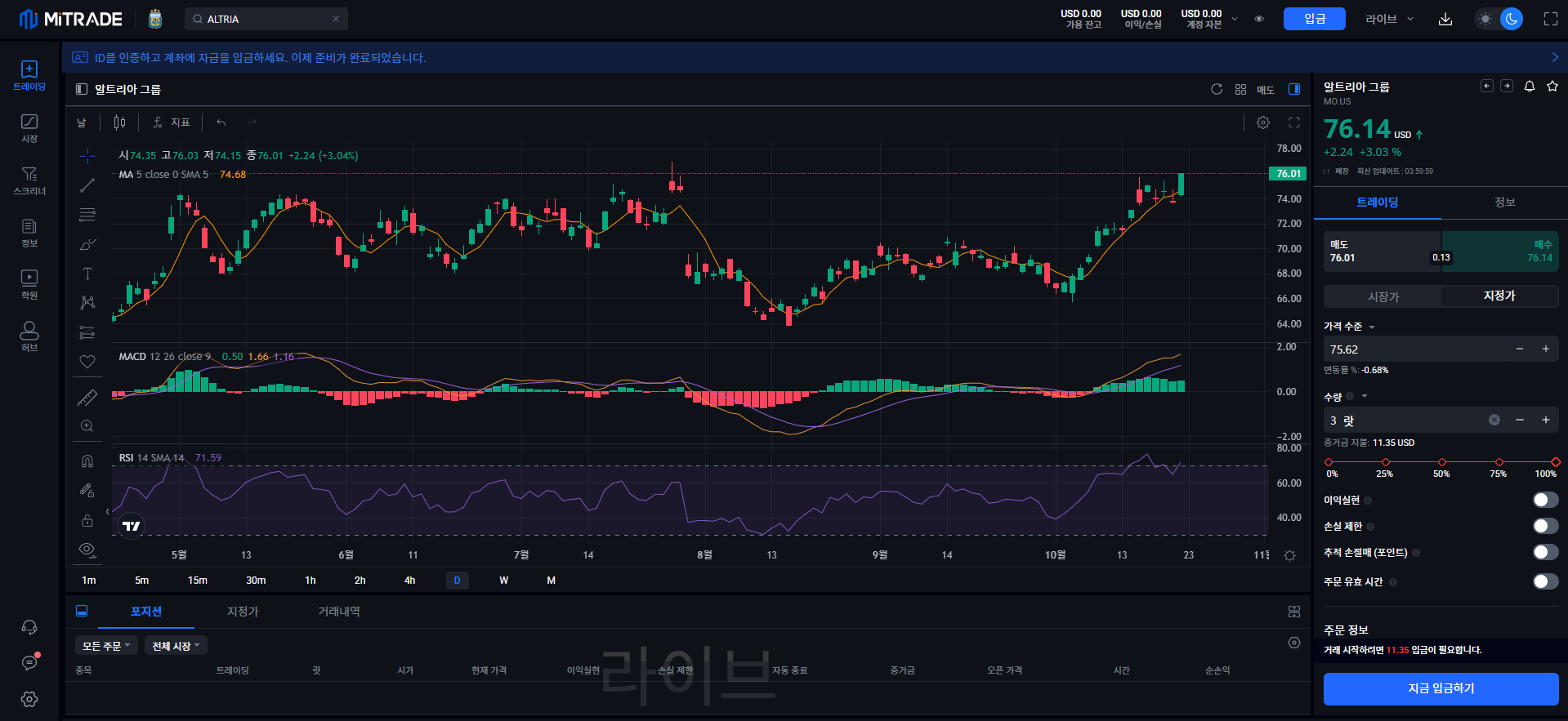Switch to the Info (정보) tab
The height and width of the screenshot is (721, 1568).
pos(1504,202)
